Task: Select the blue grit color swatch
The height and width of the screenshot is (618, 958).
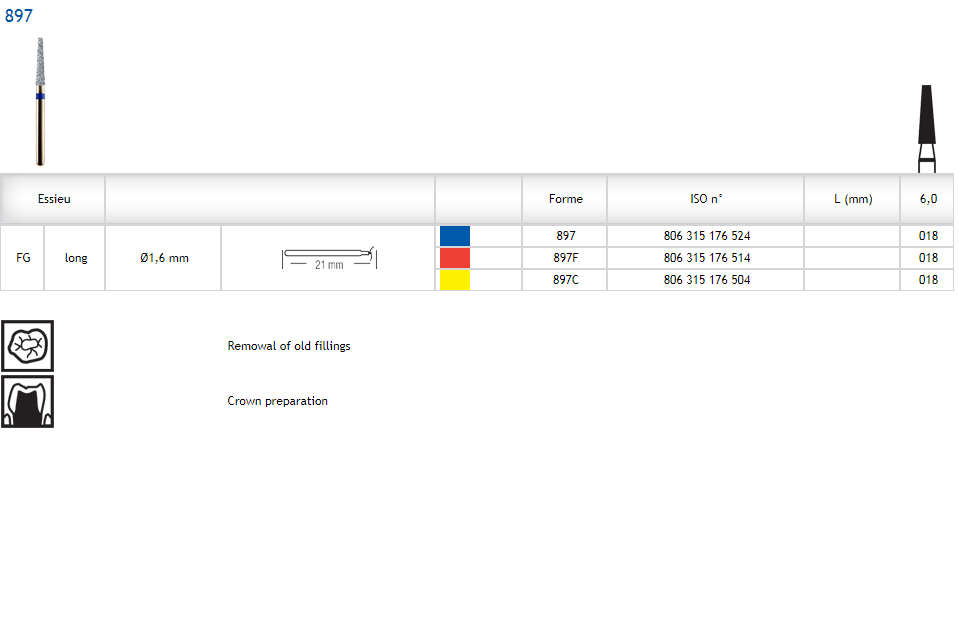Action: (x=455, y=236)
